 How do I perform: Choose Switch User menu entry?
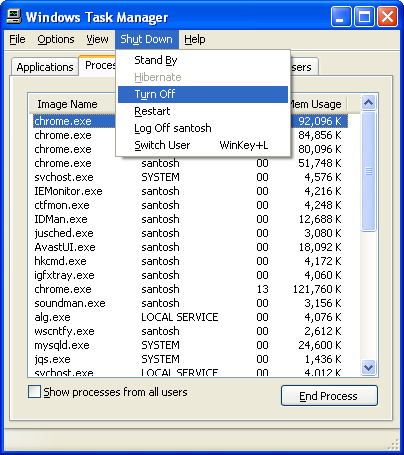pyautogui.click(x=203, y=145)
